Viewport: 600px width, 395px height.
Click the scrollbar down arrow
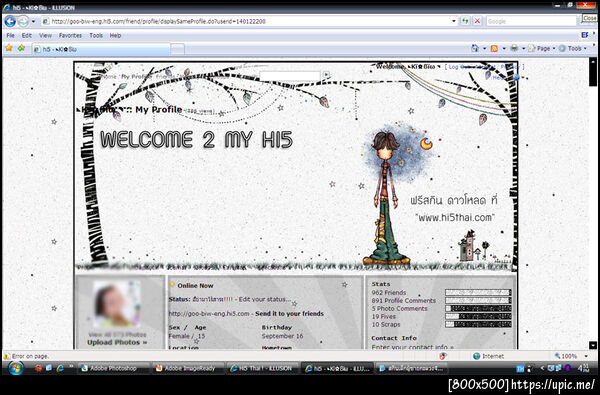(593, 345)
